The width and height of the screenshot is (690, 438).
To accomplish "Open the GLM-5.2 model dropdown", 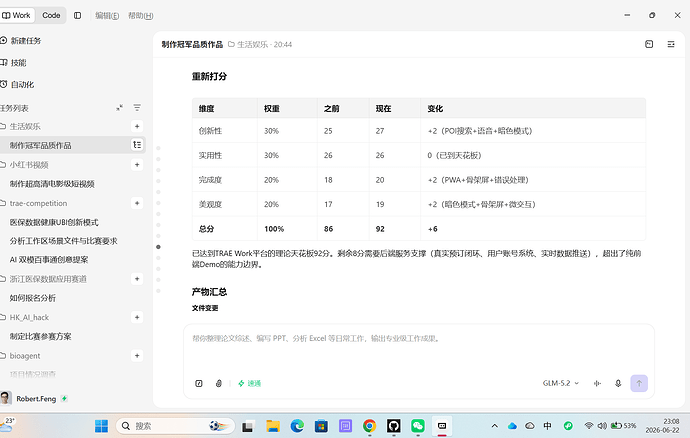I will (x=561, y=383).
